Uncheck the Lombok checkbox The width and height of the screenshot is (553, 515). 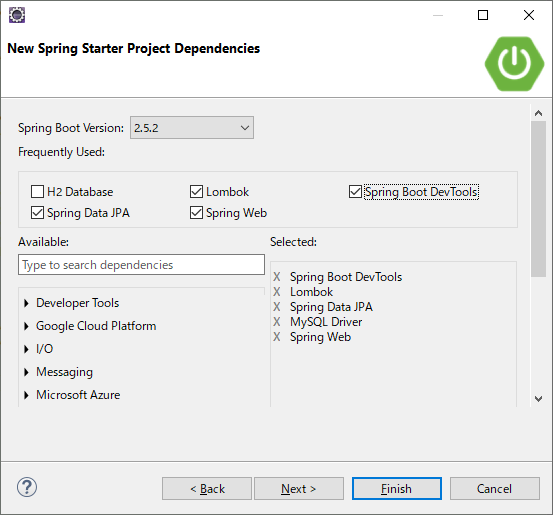(196, 192)
